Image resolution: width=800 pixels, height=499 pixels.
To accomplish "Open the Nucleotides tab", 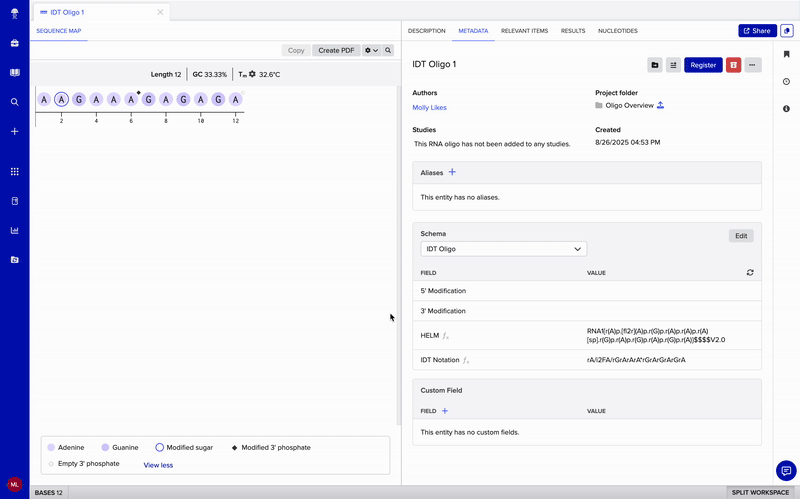I will [617, 31].
